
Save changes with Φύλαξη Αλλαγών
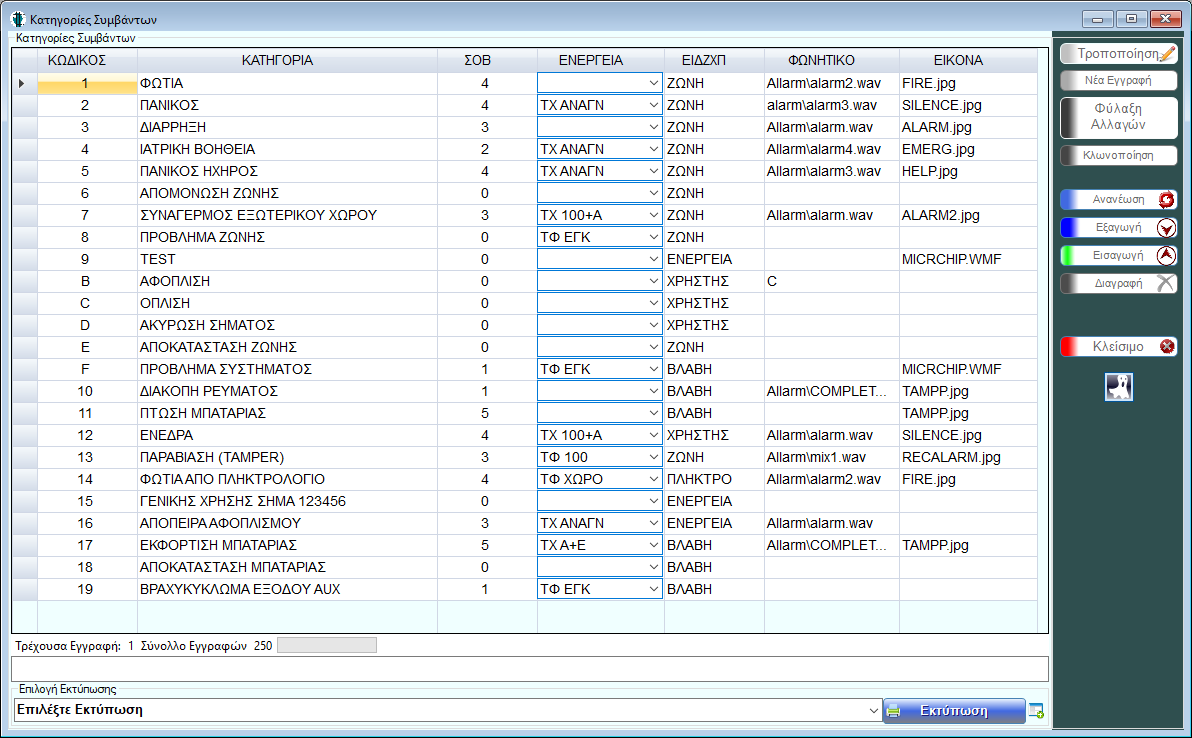coord(1118,117)
